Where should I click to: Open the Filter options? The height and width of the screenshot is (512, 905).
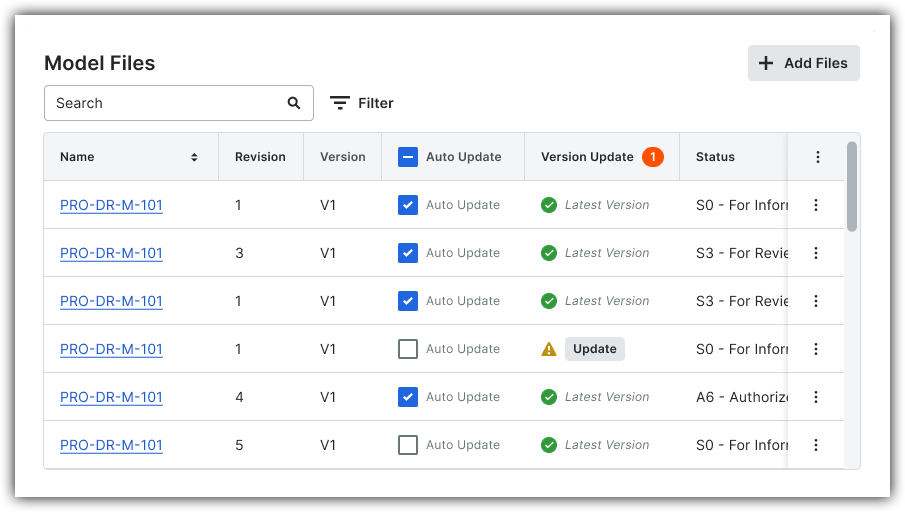[362, 103]
